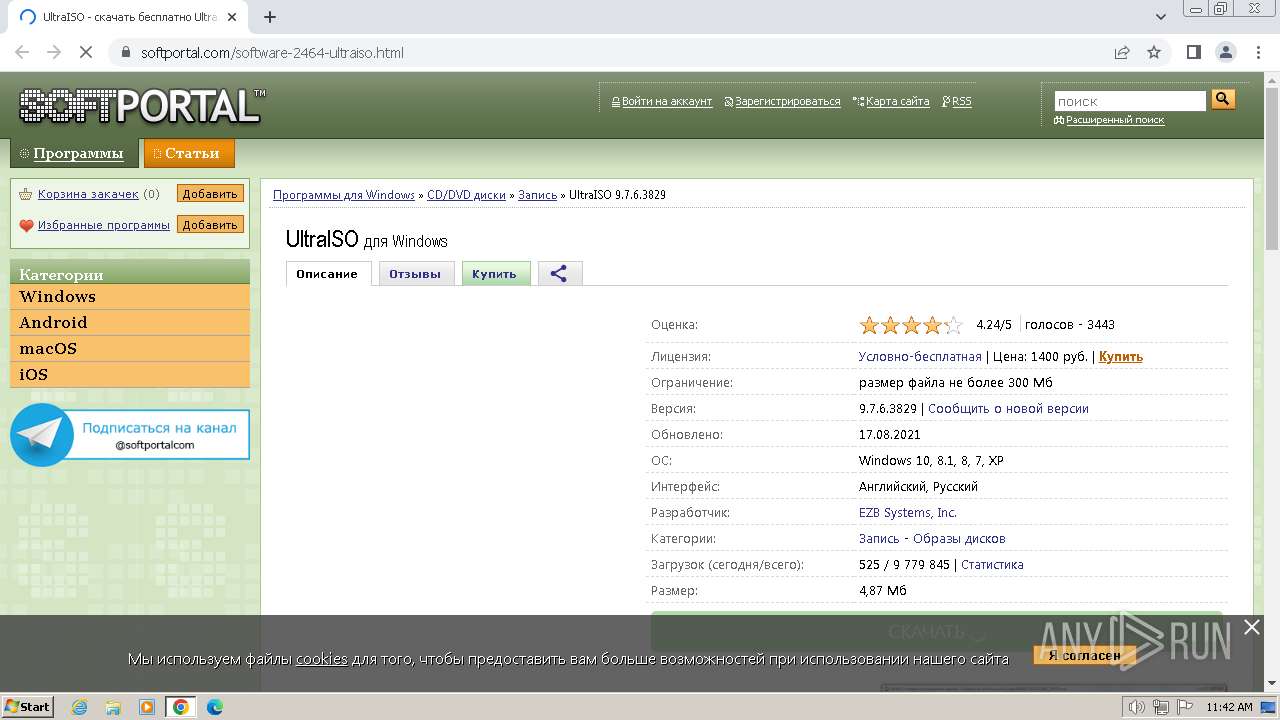Select macOS category

pos(130,349)
